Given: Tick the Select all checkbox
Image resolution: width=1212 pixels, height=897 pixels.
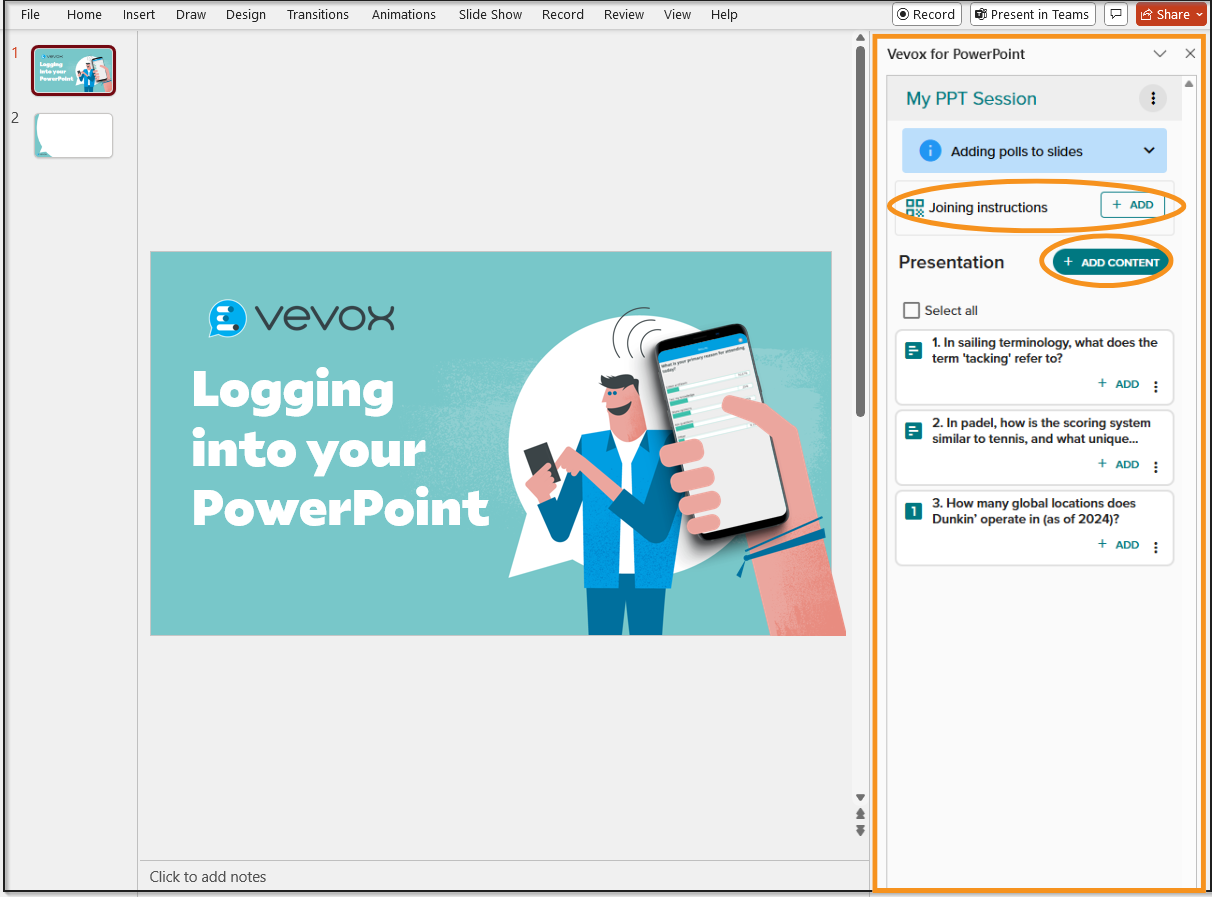Looking at the screenshot, I should (x=911, y=311).
